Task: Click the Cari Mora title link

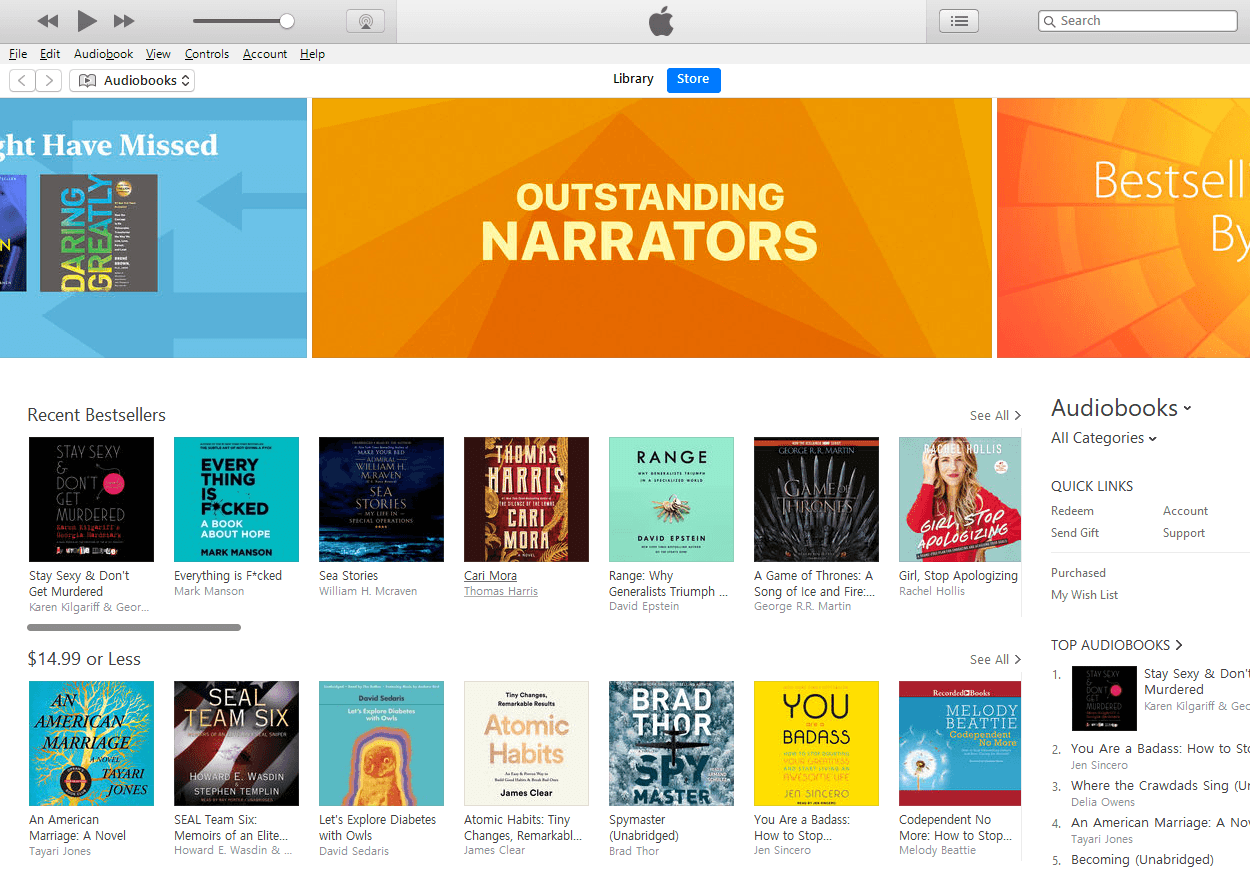Action: (x=490, y=576)
